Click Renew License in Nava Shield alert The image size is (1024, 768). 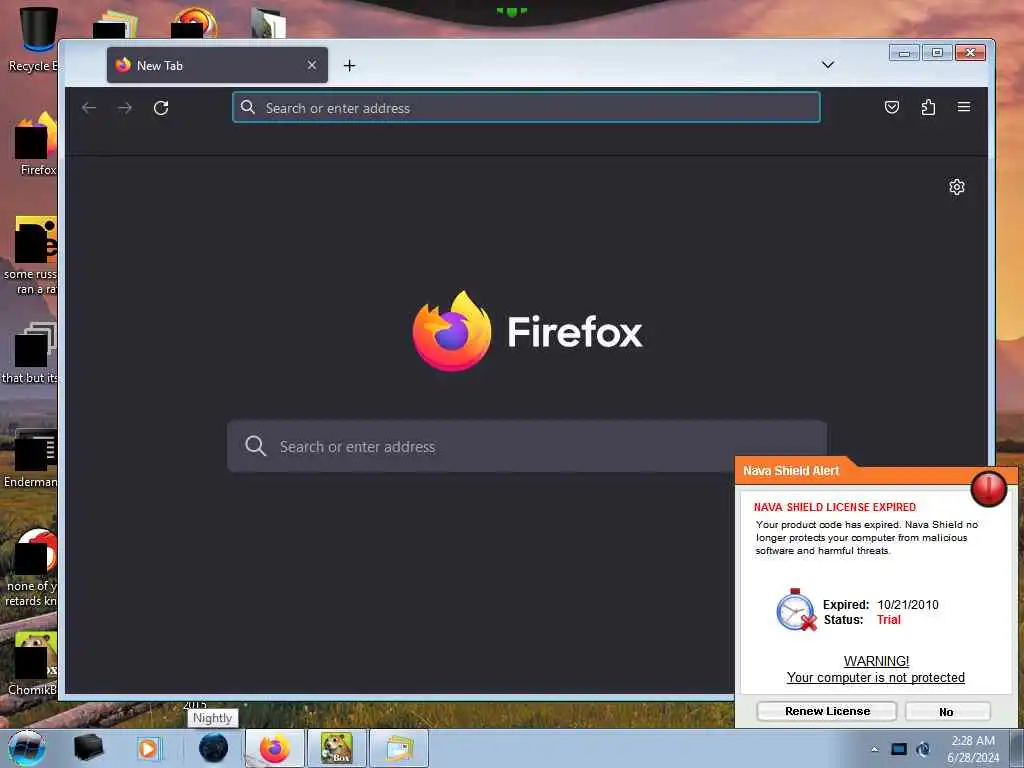827,711
